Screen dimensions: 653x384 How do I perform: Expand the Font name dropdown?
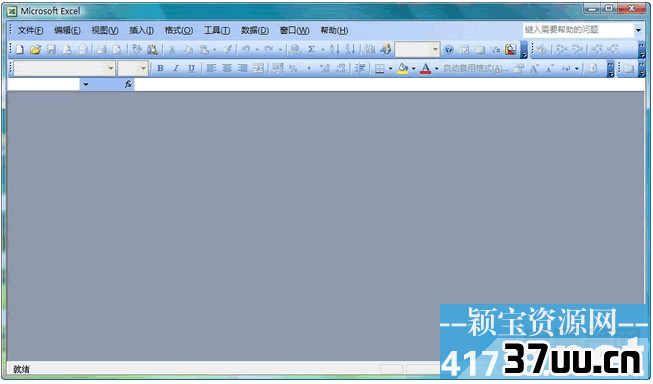(111, 68)
